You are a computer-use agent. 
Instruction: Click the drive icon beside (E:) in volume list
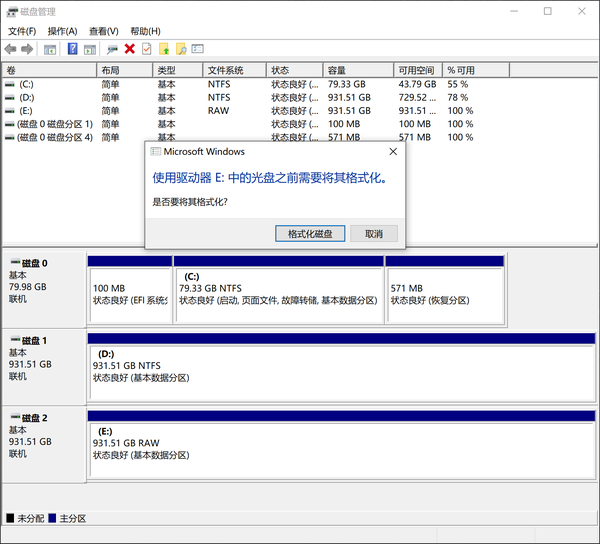pos(10,111)
